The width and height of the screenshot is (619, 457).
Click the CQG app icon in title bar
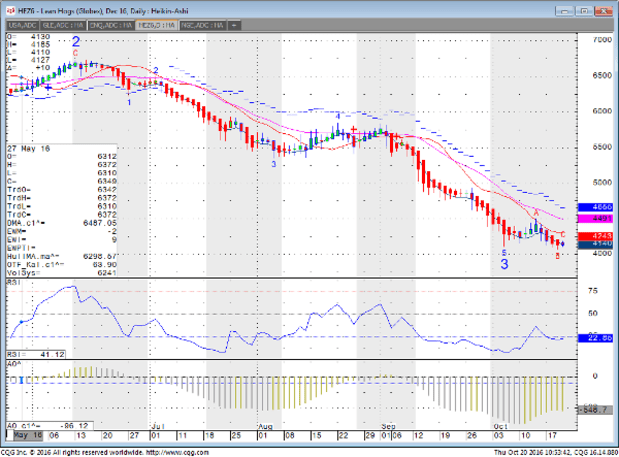[x=7, y=6]
